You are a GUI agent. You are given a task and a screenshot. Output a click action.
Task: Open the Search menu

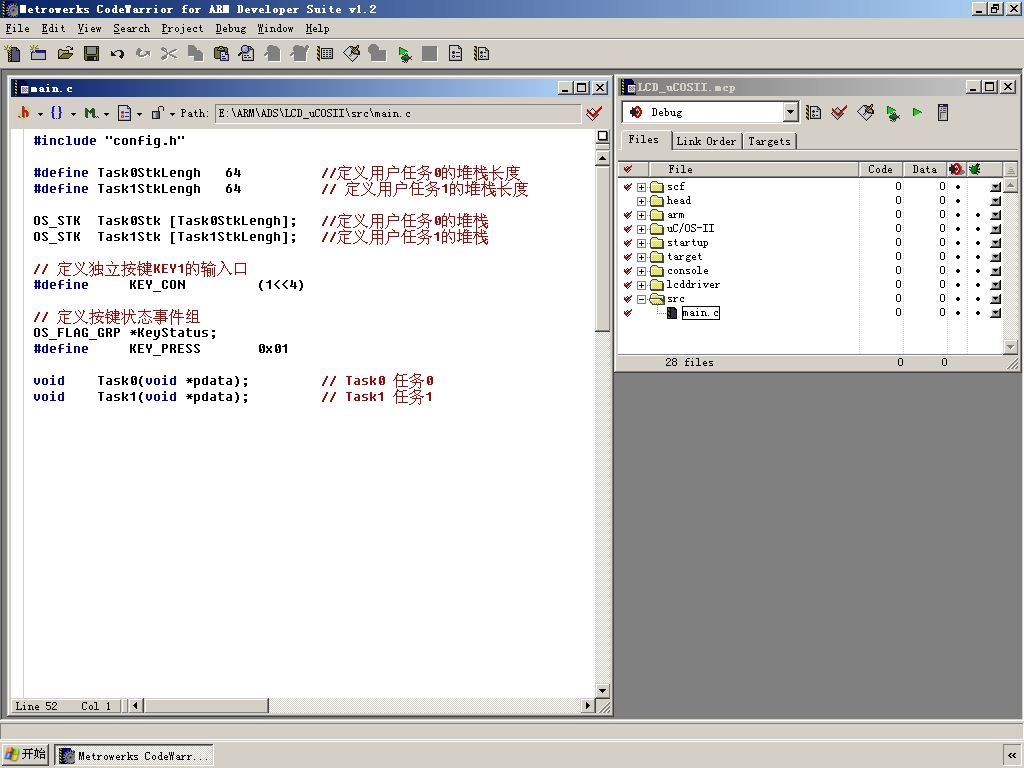coord(131,28)
